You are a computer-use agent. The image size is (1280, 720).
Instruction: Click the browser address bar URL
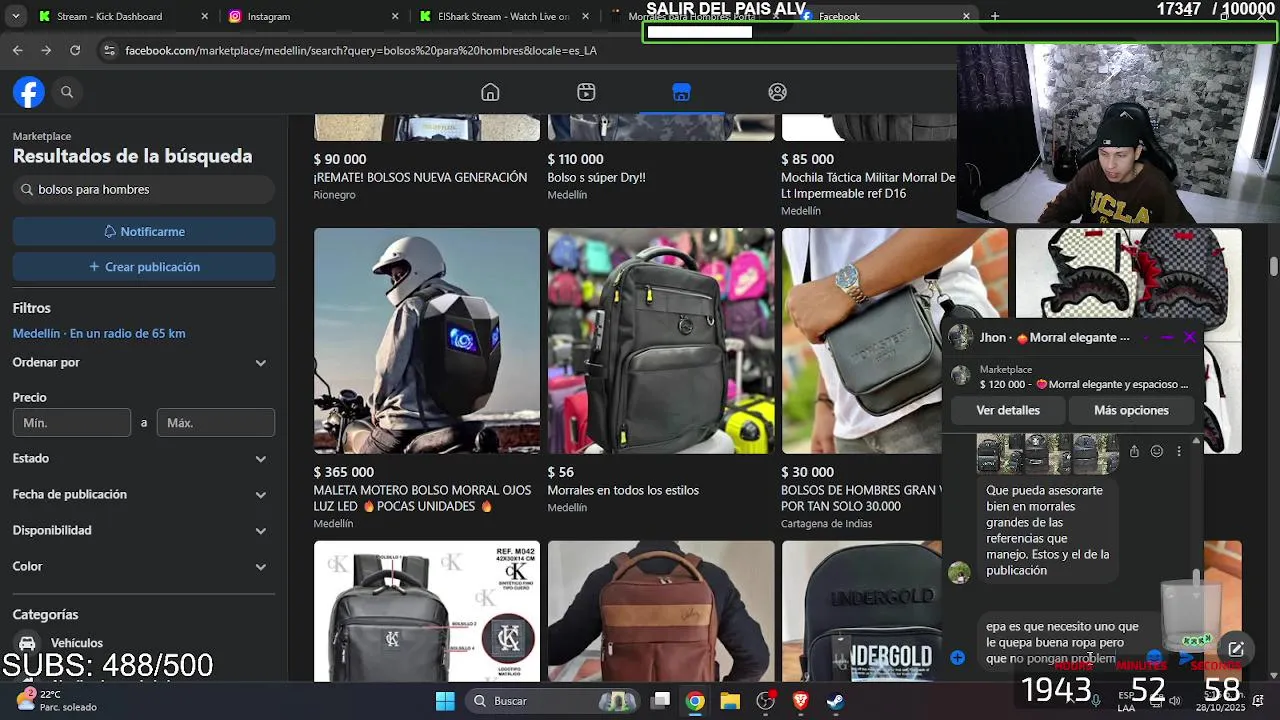click(x=361, y=50)
